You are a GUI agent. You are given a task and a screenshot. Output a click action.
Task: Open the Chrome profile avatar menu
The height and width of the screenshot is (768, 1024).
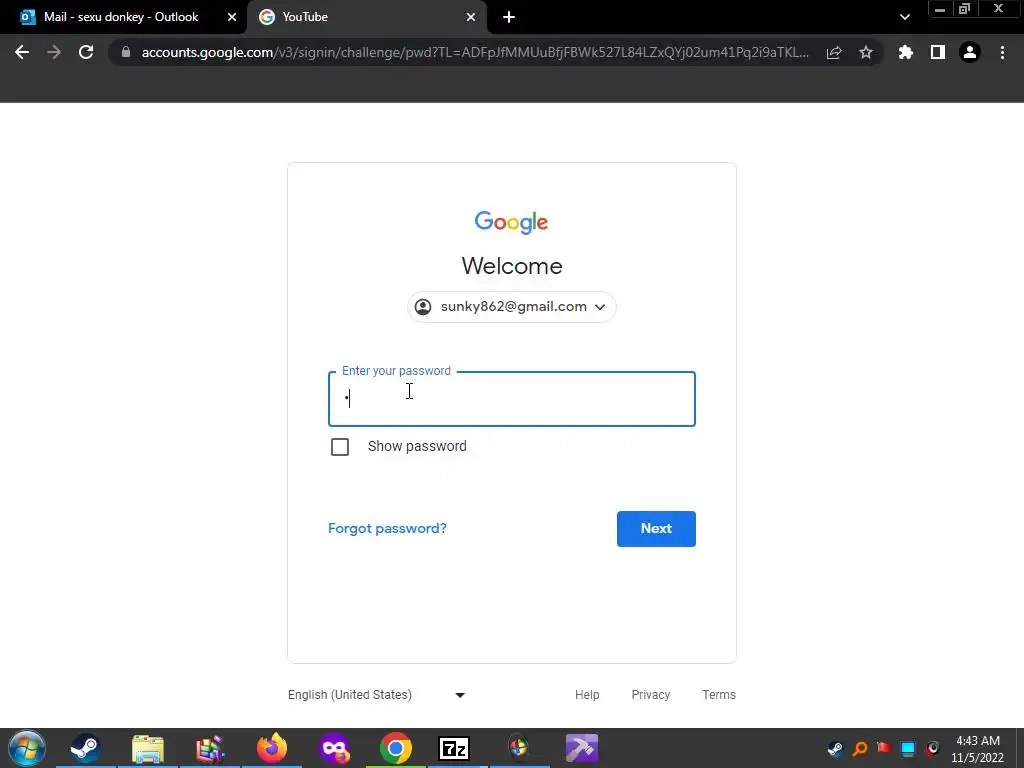click(970, 52)
